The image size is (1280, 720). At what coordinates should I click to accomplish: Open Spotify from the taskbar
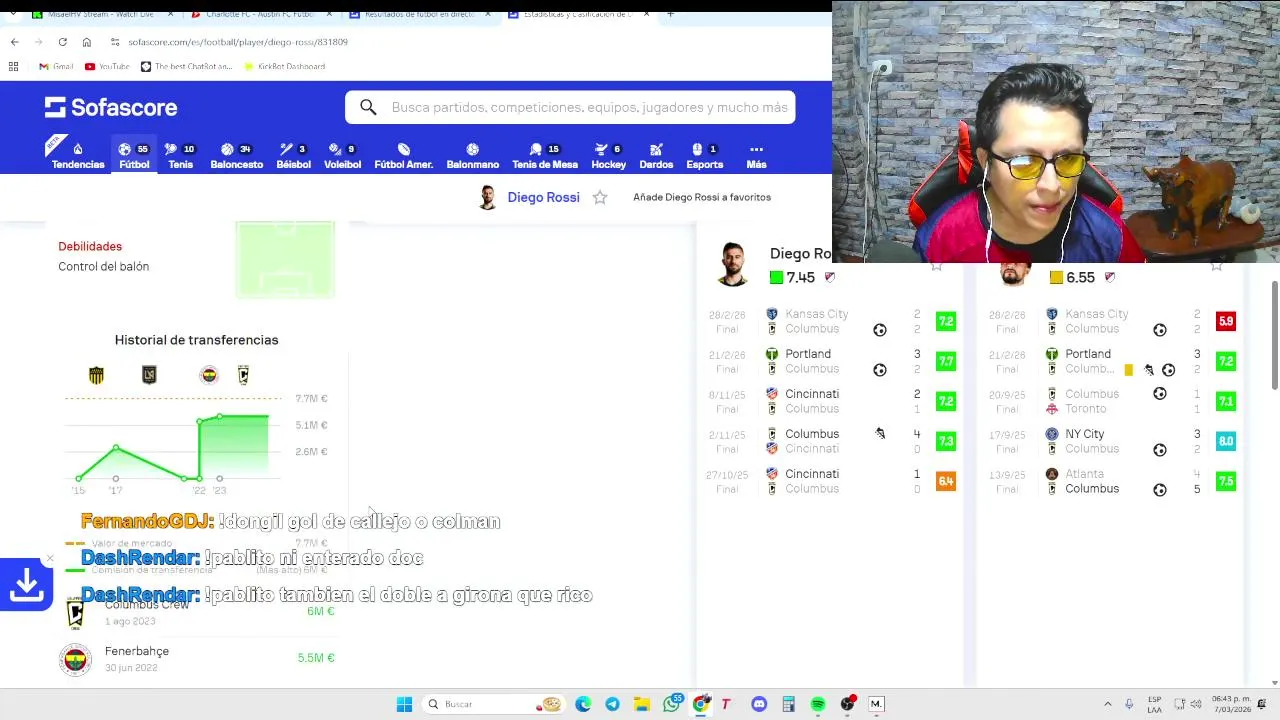(818, 704)
